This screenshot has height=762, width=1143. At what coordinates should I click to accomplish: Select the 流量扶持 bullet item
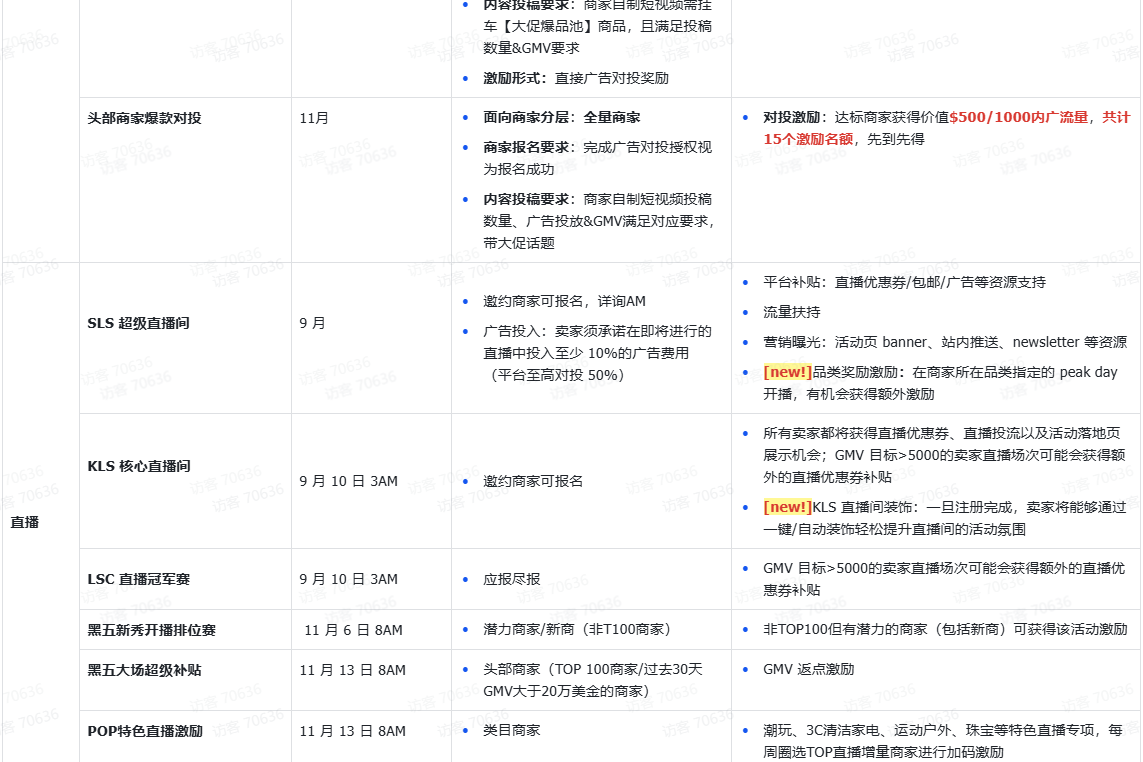pyautogui.click(x=791, y=312)
